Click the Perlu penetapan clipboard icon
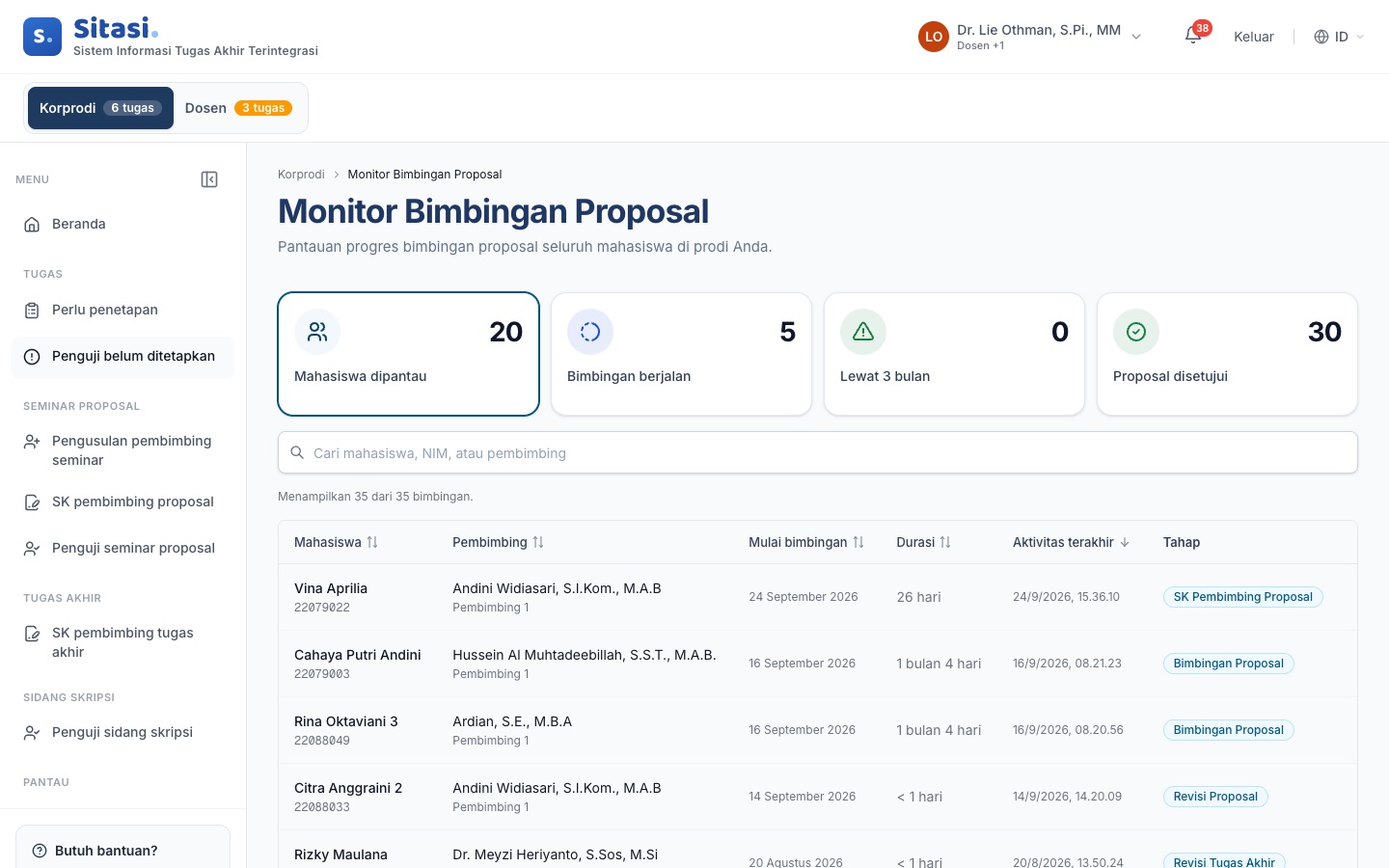This screenshot has width=1389, height=868. [32, 310]
